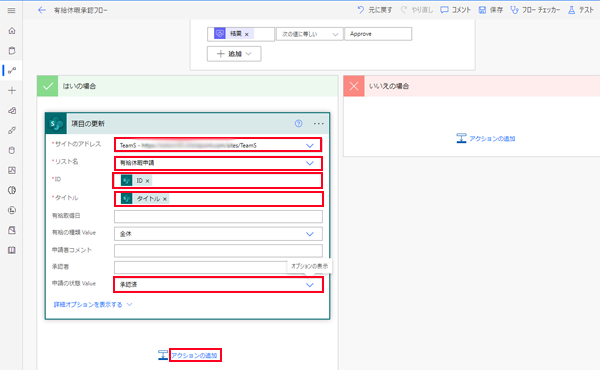Click the SharePoint icon of 項目の更新
600x370 pixels.
click(56, 124)
